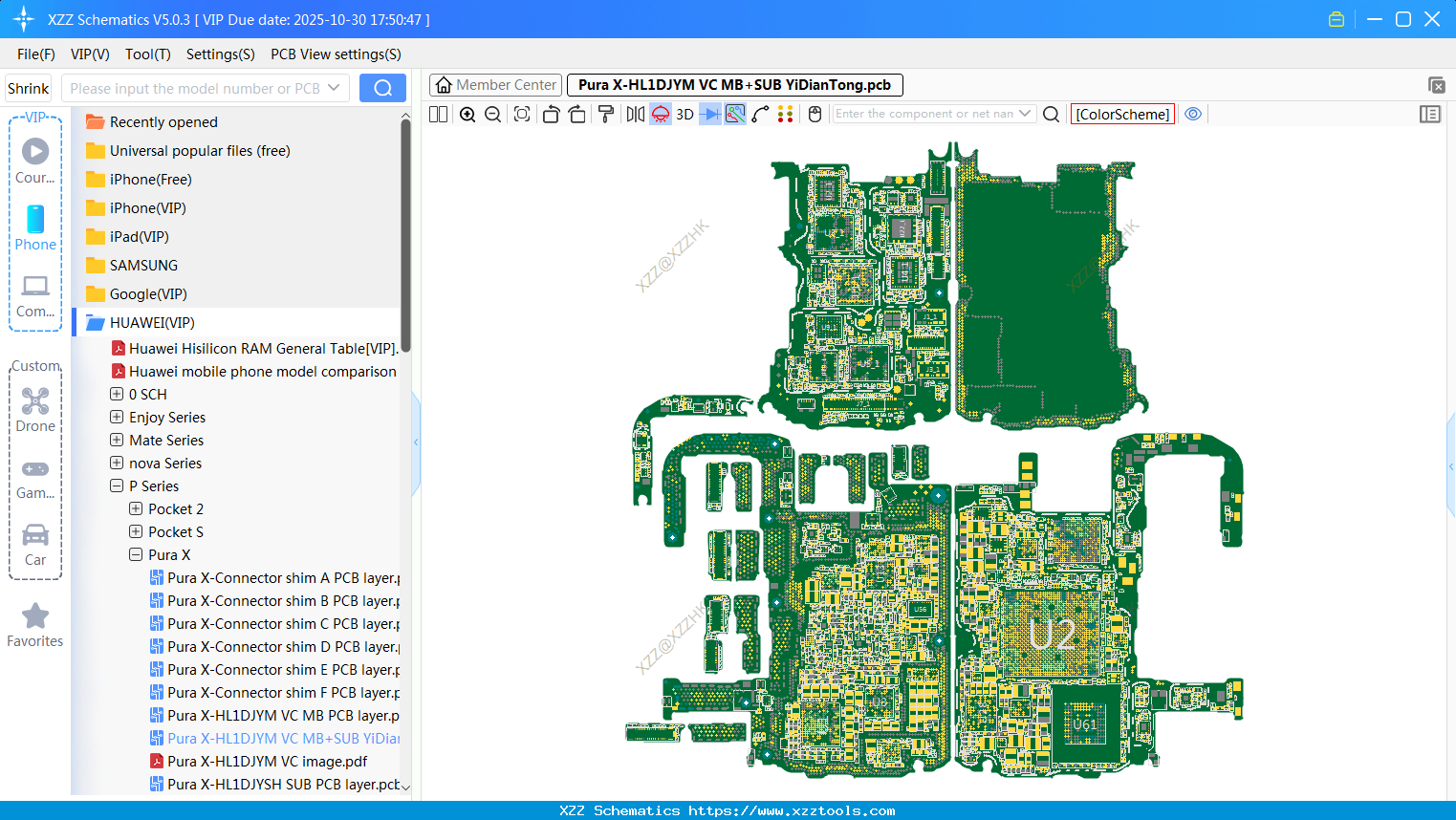Image resolution: width=1456 pixels, height=820 pixels.
Task: Toggle the split view layout icon
Action: point(439,115)
